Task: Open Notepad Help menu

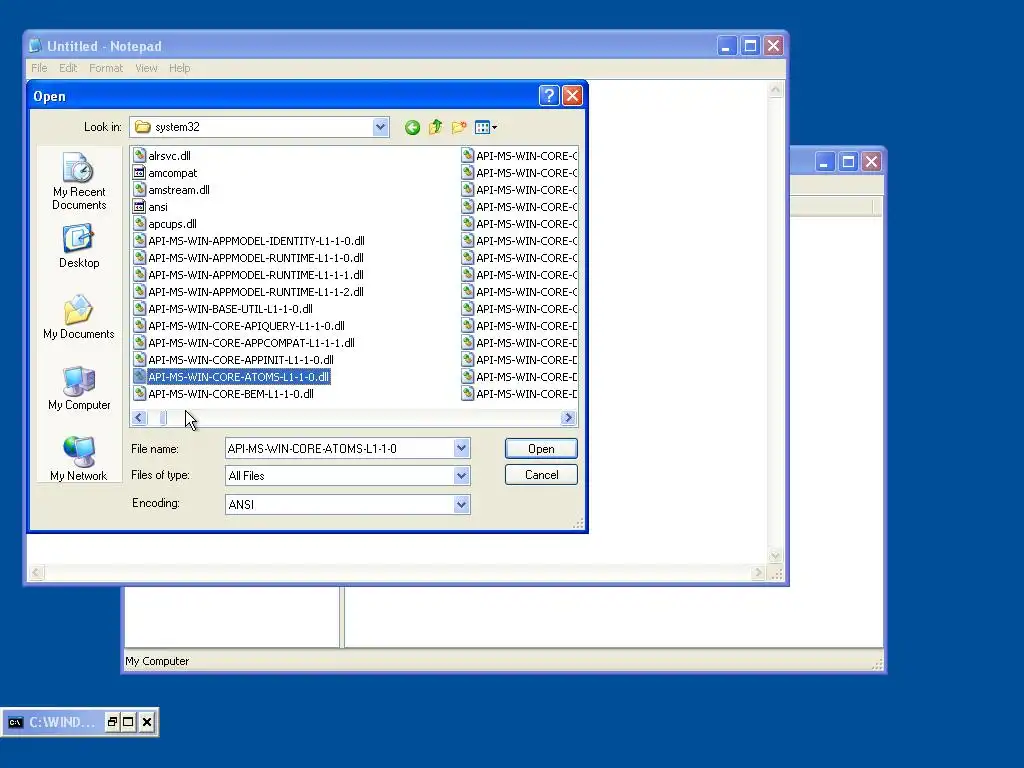Action: click(x=180, y=68)
